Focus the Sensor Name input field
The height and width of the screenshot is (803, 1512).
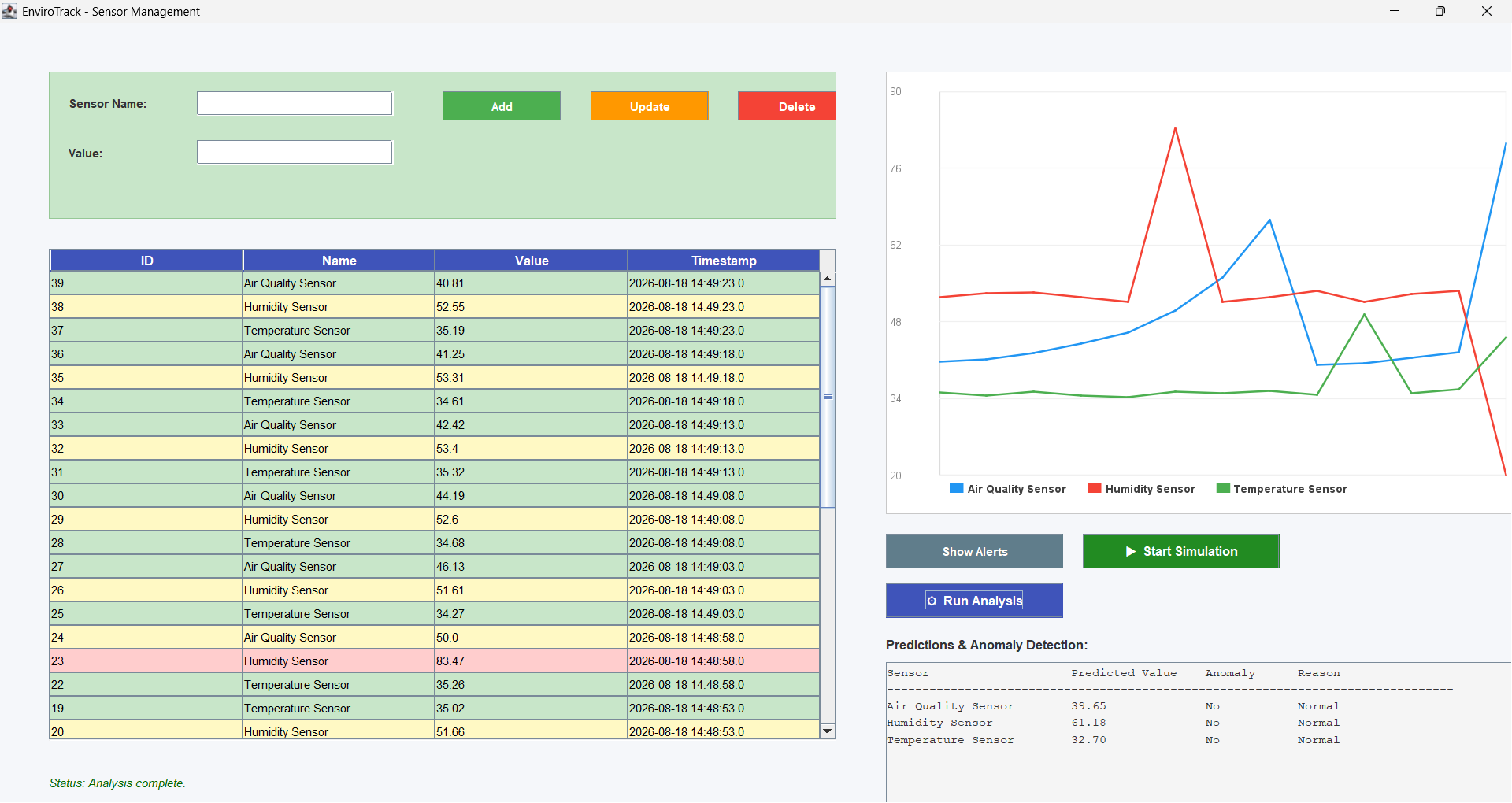tap(295, 103)
